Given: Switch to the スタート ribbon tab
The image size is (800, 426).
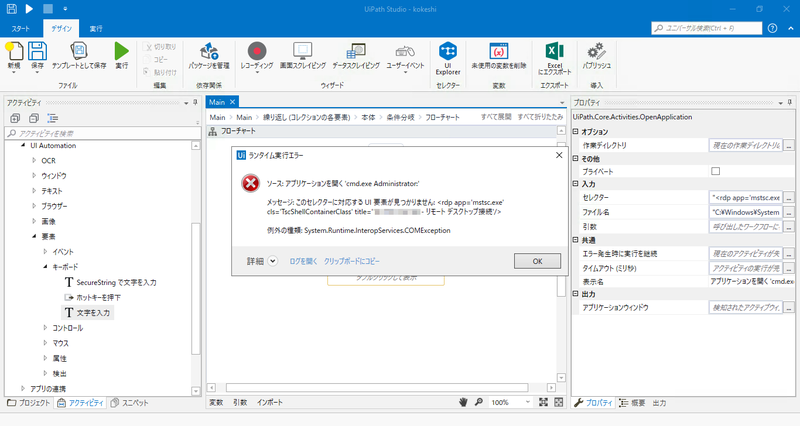Looking at the screenshot, I should 21,29.
